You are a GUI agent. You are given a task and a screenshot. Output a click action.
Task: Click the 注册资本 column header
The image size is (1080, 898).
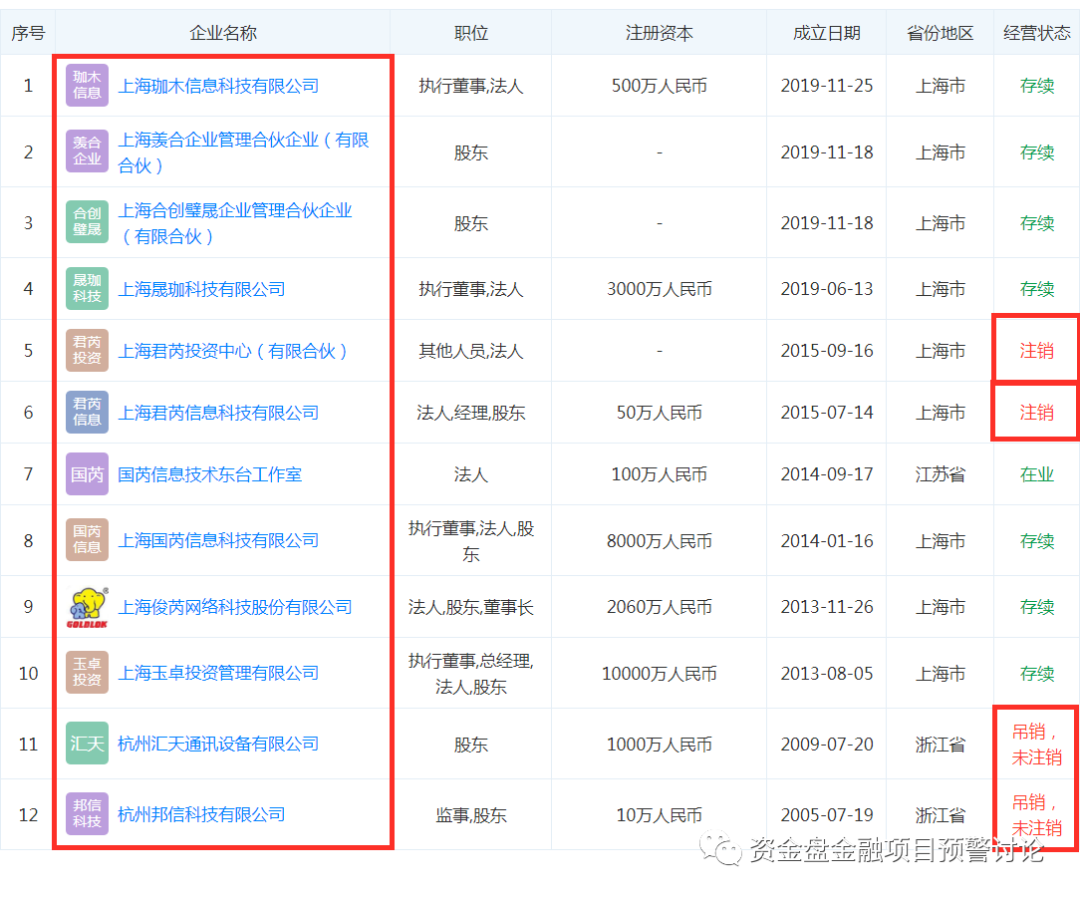(x=659, y=32)
